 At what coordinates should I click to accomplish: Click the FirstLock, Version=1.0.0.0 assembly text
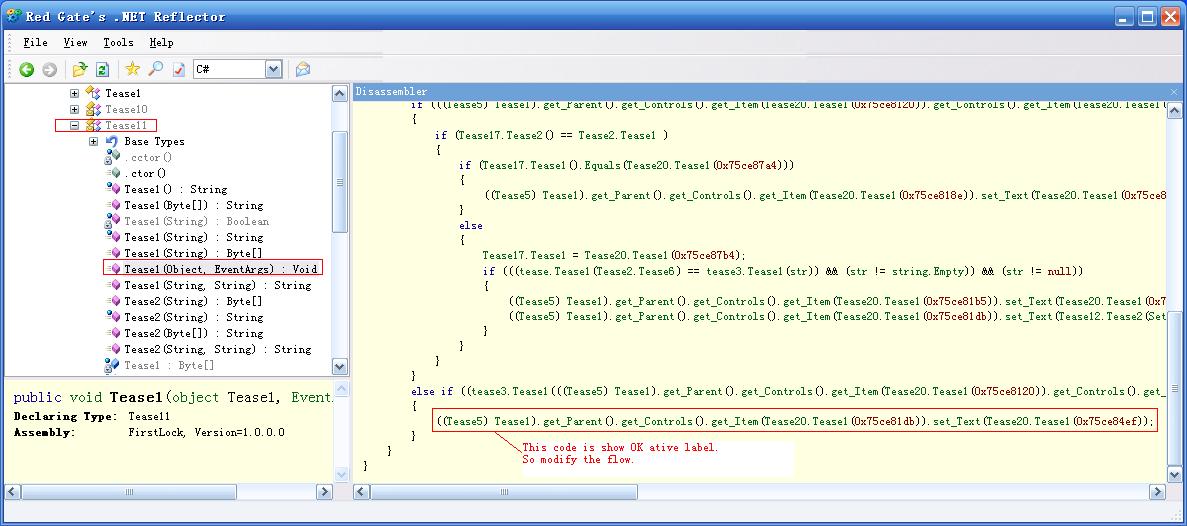[x=207, y=432]
